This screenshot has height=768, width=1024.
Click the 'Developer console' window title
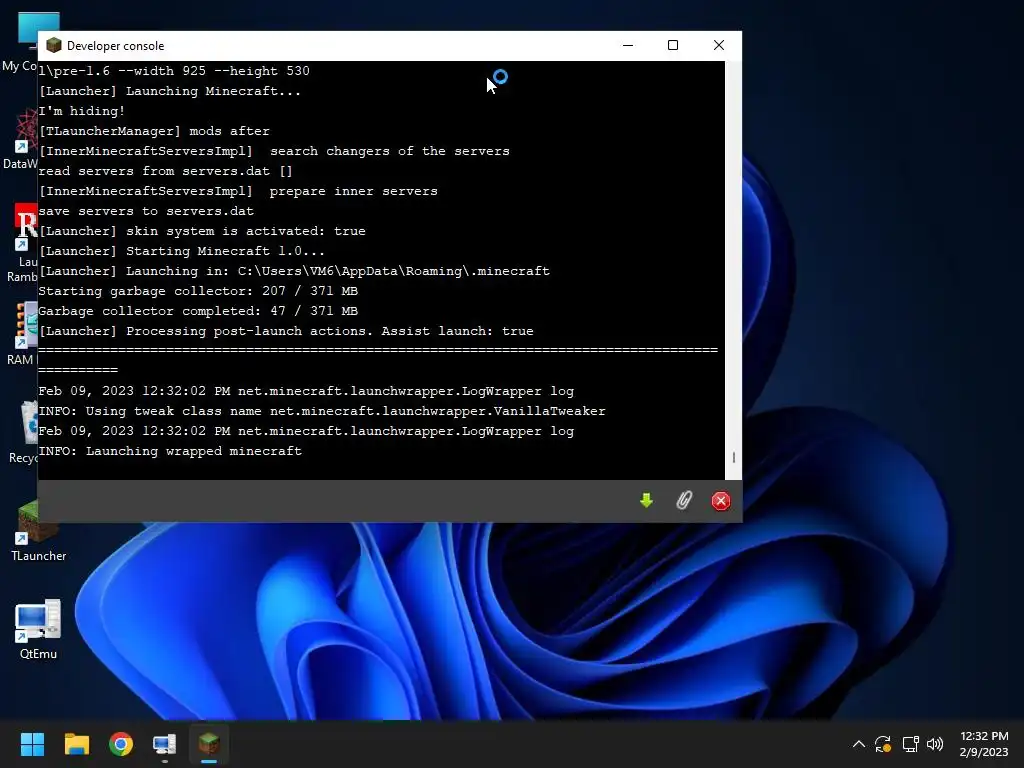click(x=116, y=46)
